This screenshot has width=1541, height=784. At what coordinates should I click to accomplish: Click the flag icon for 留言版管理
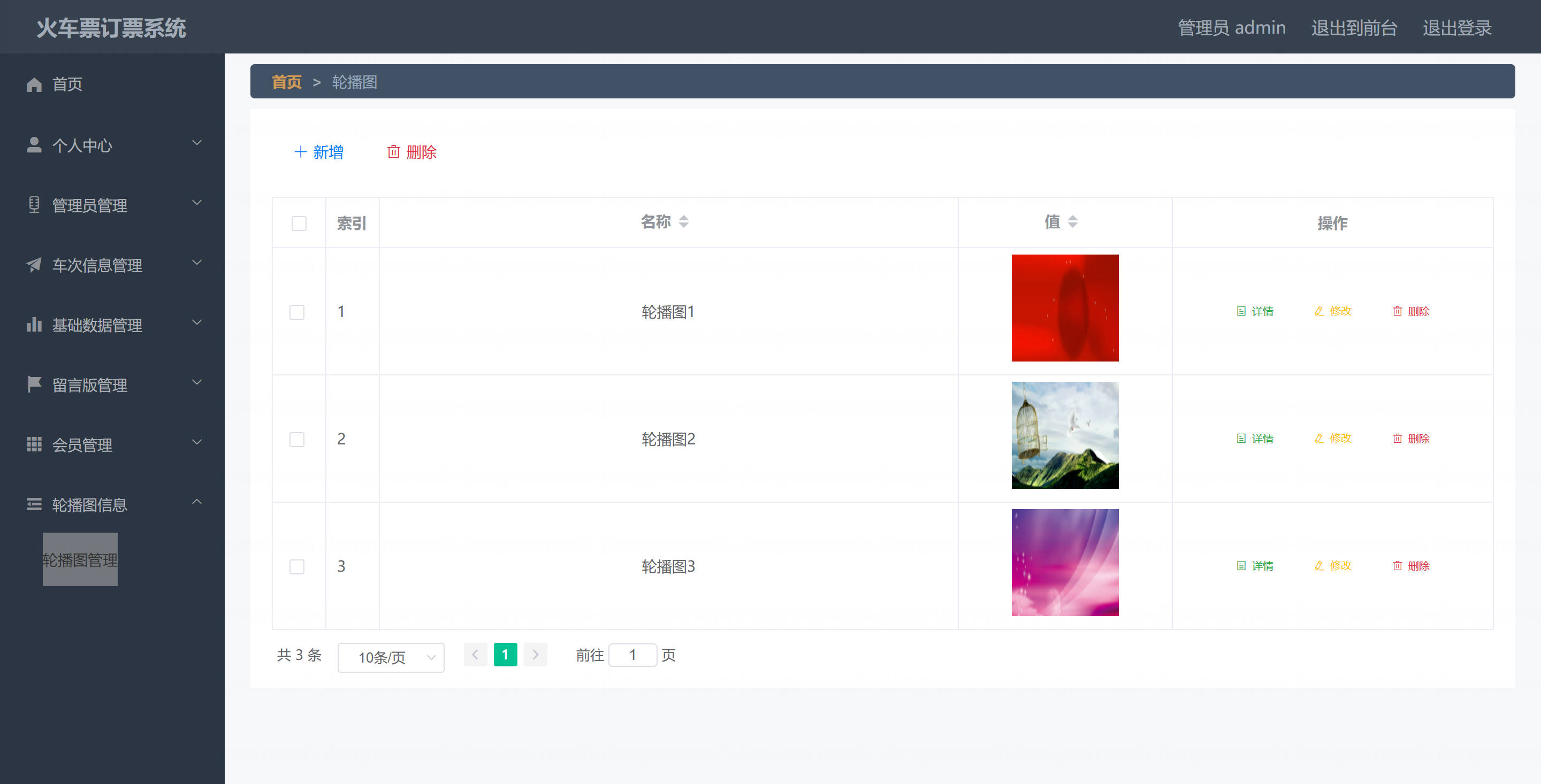(34, 384)
